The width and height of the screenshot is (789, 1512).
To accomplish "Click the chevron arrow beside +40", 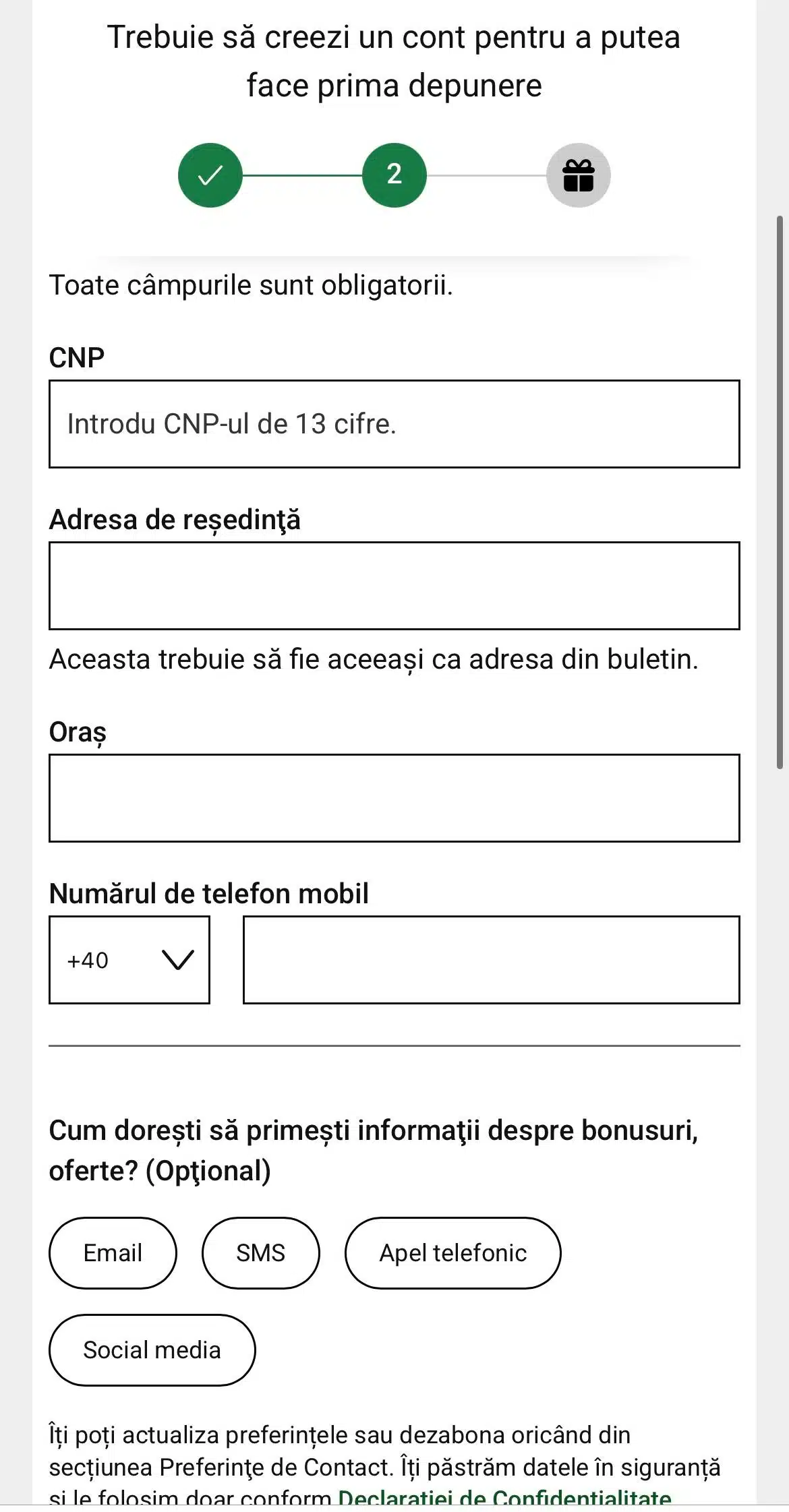I will pos(178,959).
